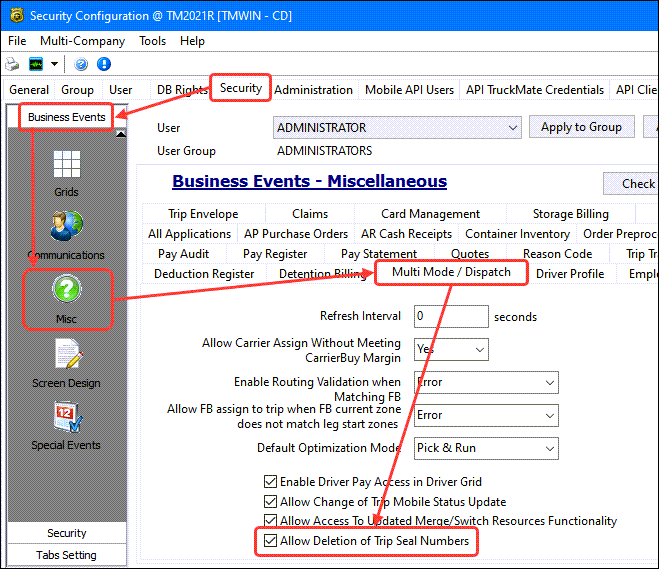Click the green waveform monitor icon
Viewport: 659px width, 569px height.
(35, 64)
